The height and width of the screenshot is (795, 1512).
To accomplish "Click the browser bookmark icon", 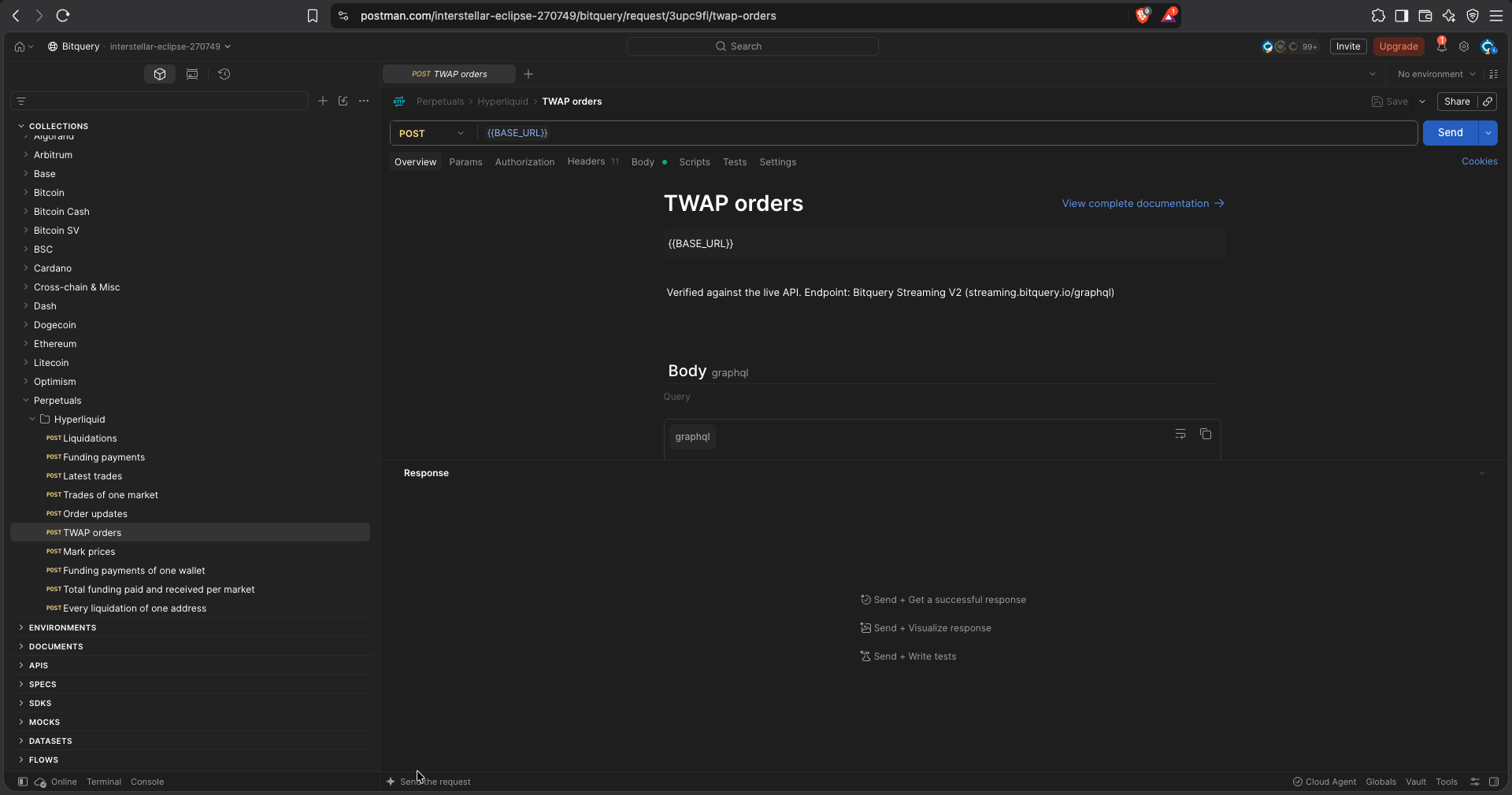I will 313,16.
